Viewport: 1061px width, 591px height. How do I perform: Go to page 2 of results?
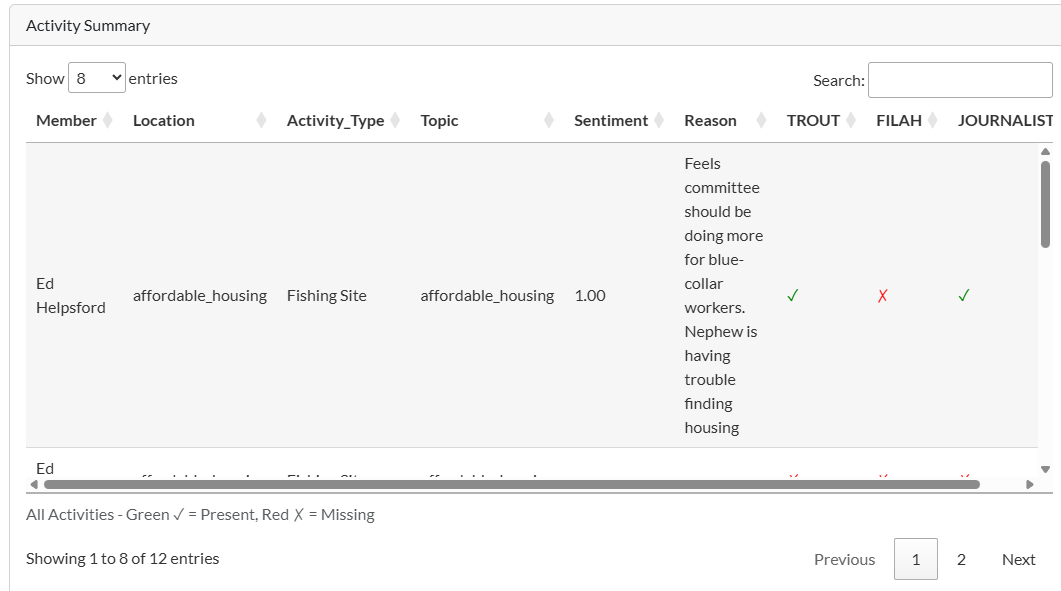coord(961,560)
